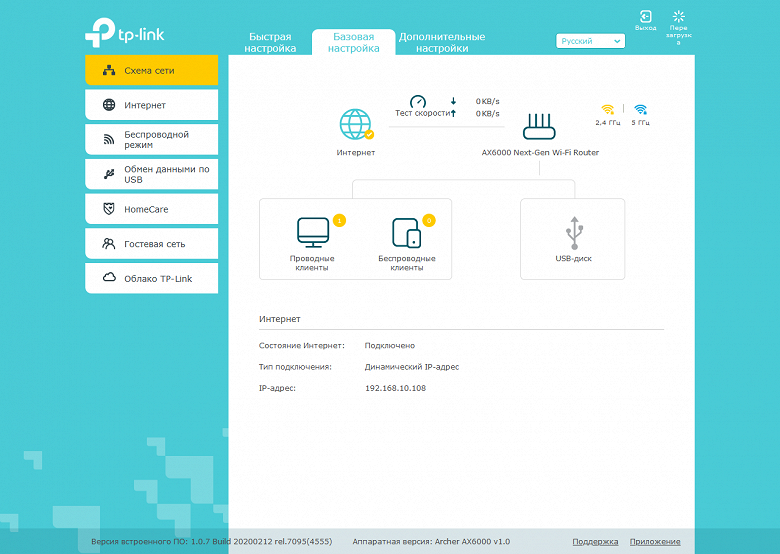Open Облако TP-Link section
Viewport: 780px width, 554px height.
point(152,278)
